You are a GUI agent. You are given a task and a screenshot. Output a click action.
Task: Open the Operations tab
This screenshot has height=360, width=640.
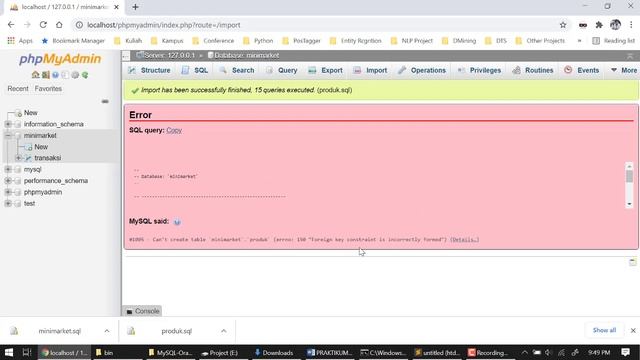[x=423, y=70]
